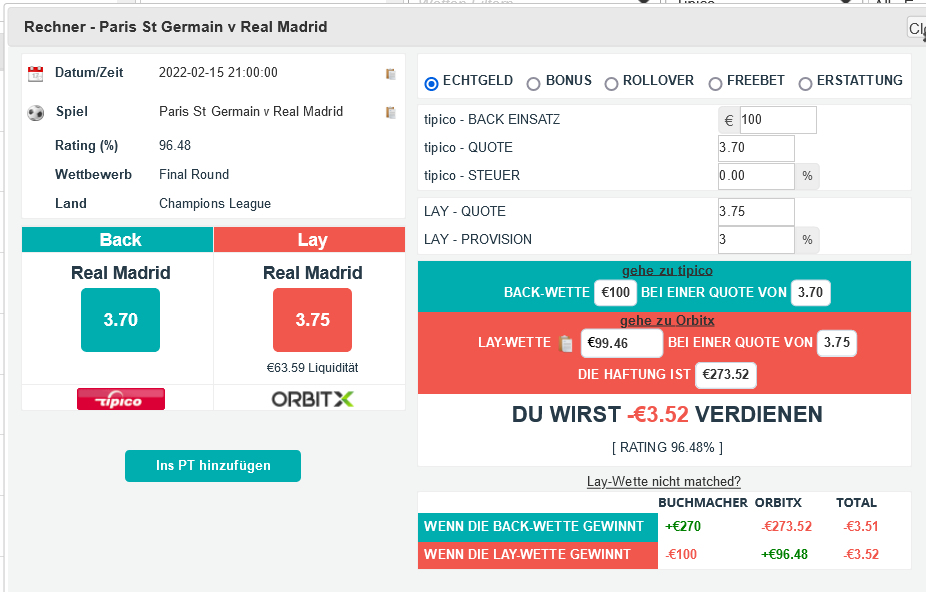Click the -€273.52 OrbitX cell

[x=786, y=526]
